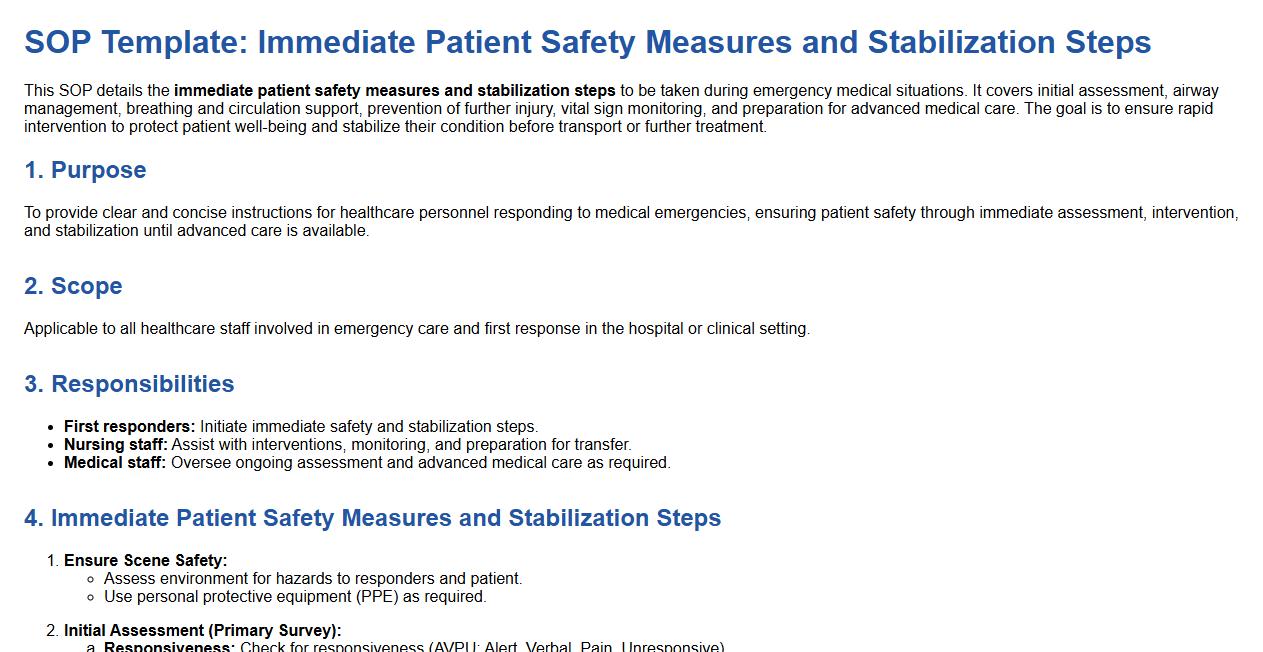
Task: Click the "1. Purpose" heading
Action: [x=85, y=170]
